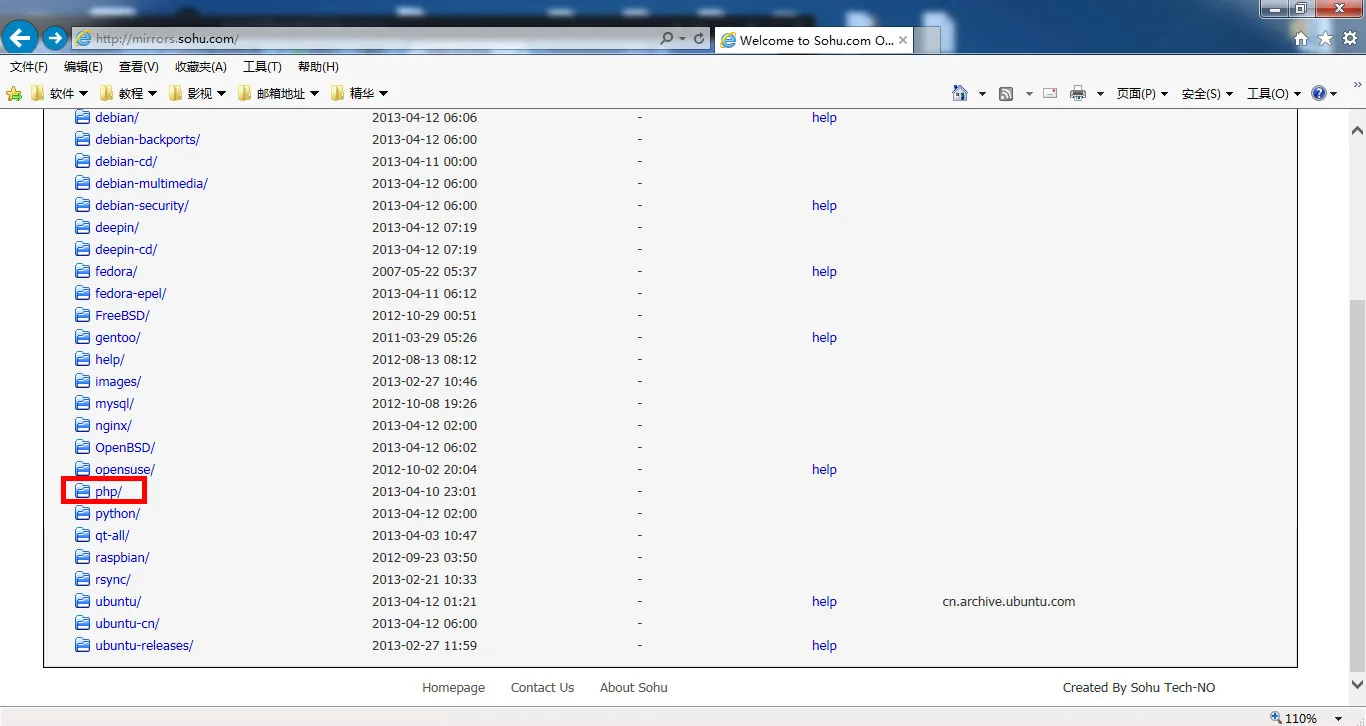This screenshot has width=1366, height=726.
Task: Select the Welcome to Sohu.com tab
Action: [x=815, y=40]
